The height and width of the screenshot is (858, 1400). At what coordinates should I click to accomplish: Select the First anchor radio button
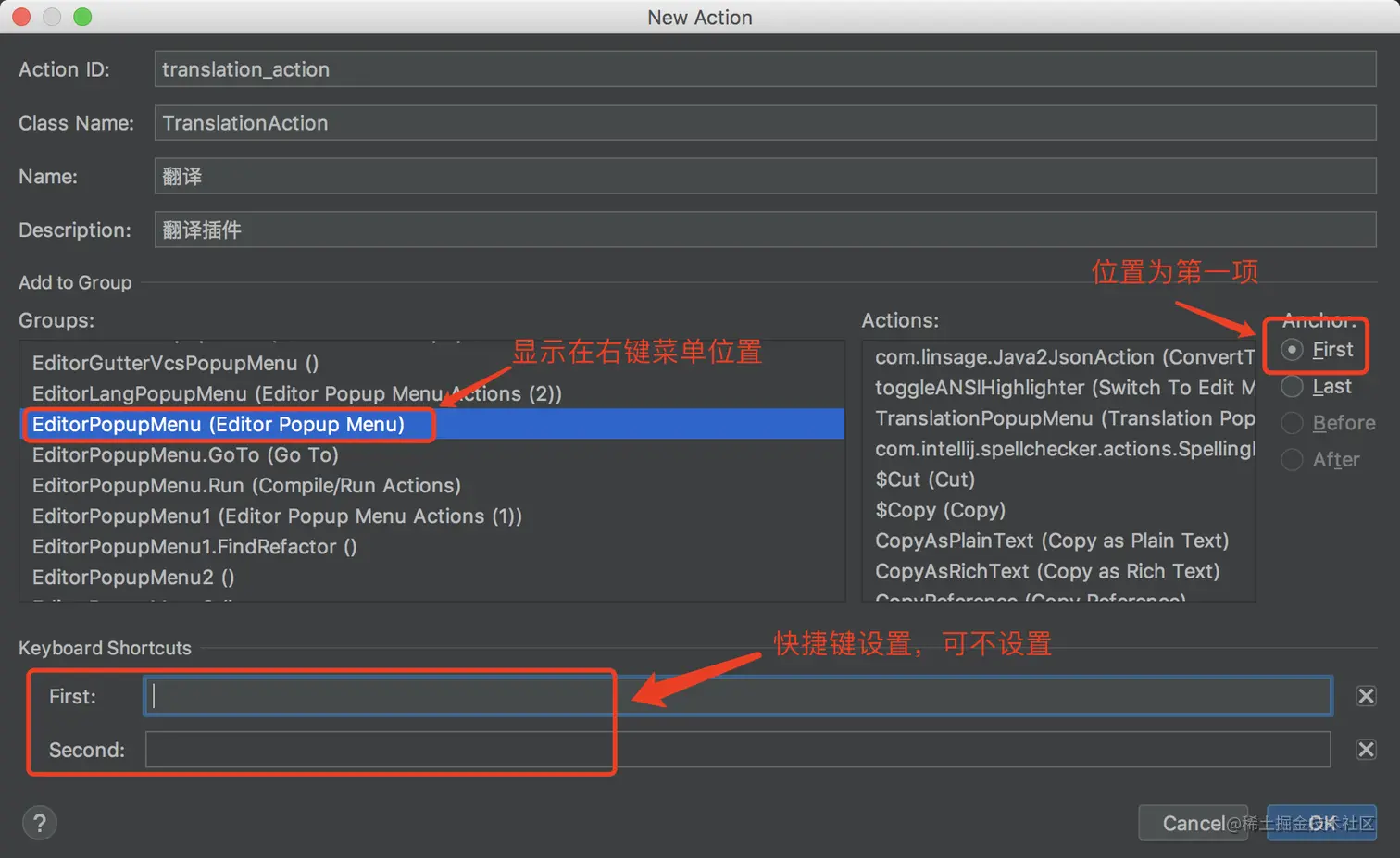pyautogui.click(x=1292, y=349)
